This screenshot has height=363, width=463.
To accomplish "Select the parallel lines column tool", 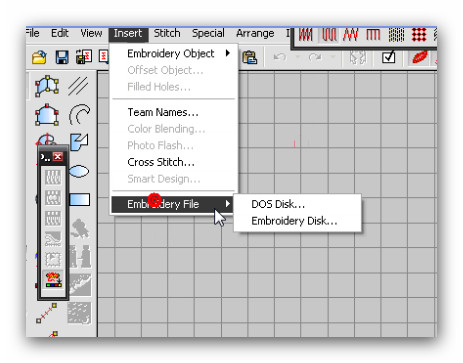I will coord(78,86).
